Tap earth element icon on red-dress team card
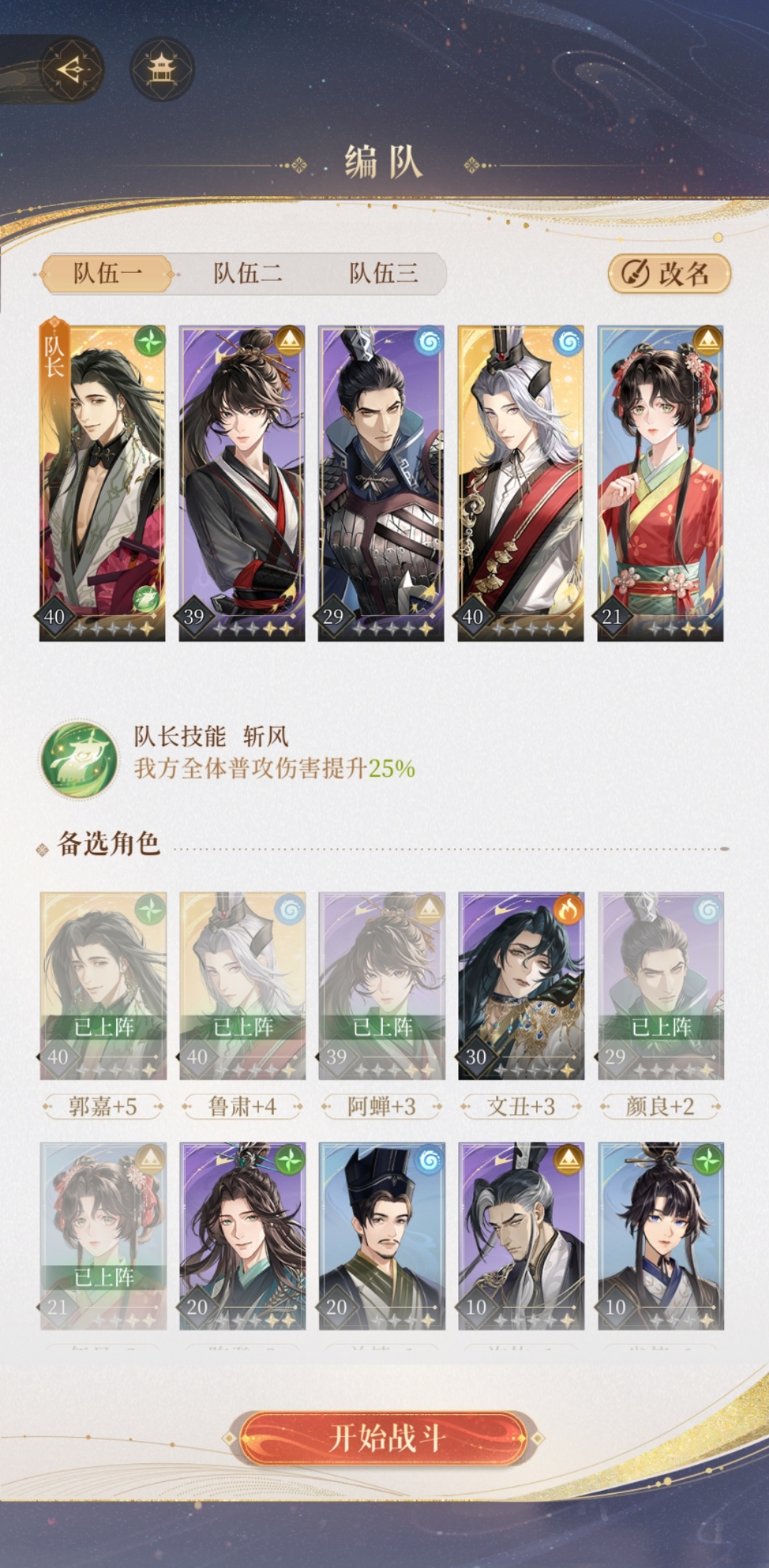Image resolution: width=769 pixels, height=1568 pixels. pos(707,341)
